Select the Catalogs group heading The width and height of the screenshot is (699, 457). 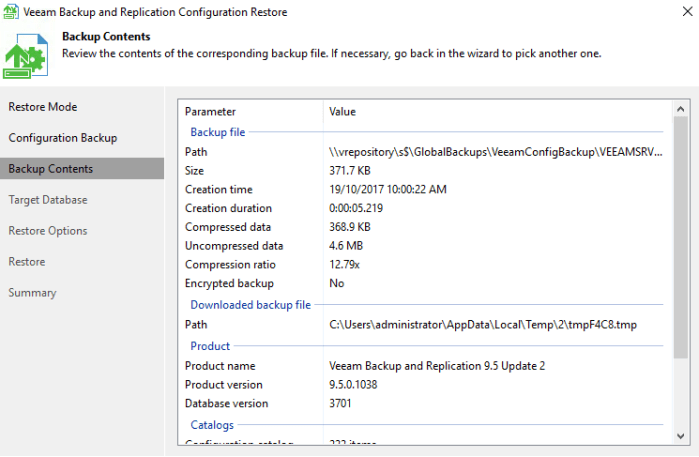pyautogui.click(x=212, y=425)
